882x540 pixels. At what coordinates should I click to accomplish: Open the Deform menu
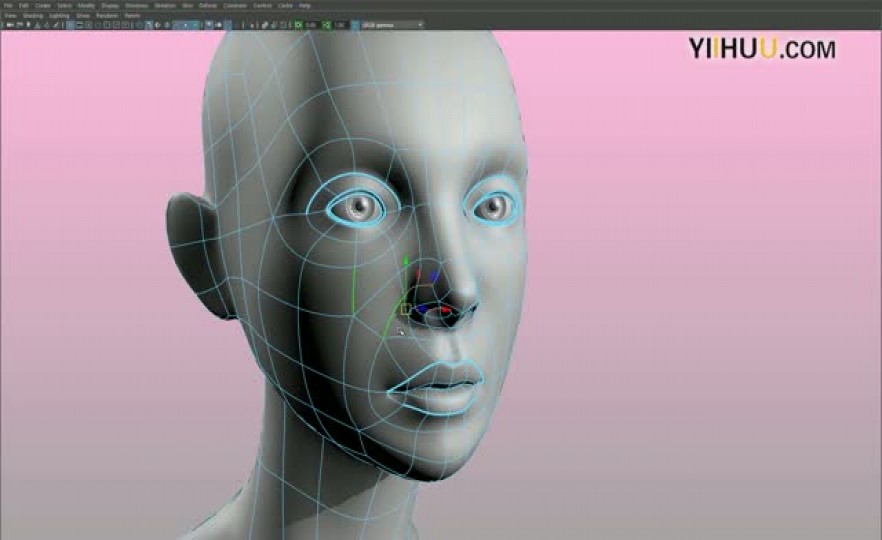[208, 6]
